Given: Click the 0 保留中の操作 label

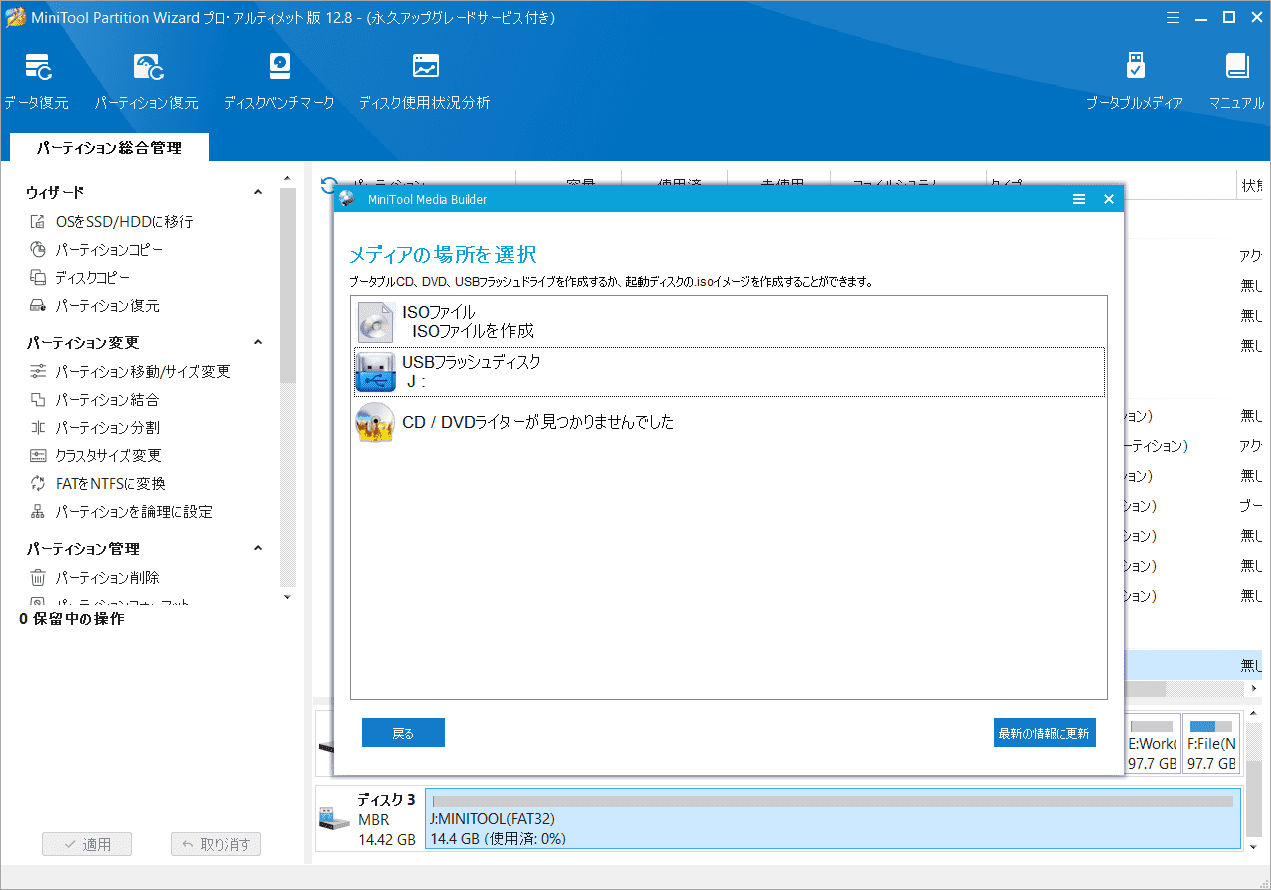Looking at the screenshot, I should [x=72, y=619].
